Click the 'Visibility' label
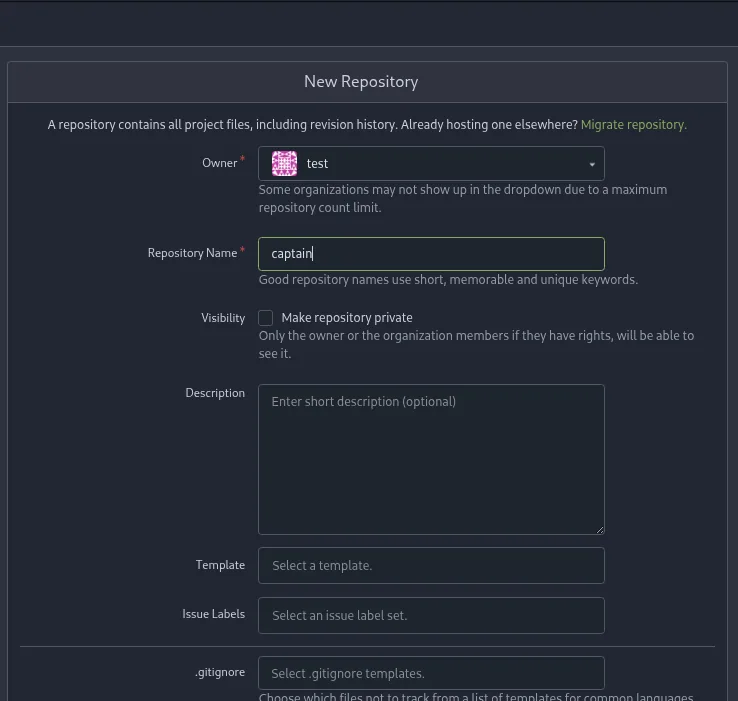 [223, 318]
